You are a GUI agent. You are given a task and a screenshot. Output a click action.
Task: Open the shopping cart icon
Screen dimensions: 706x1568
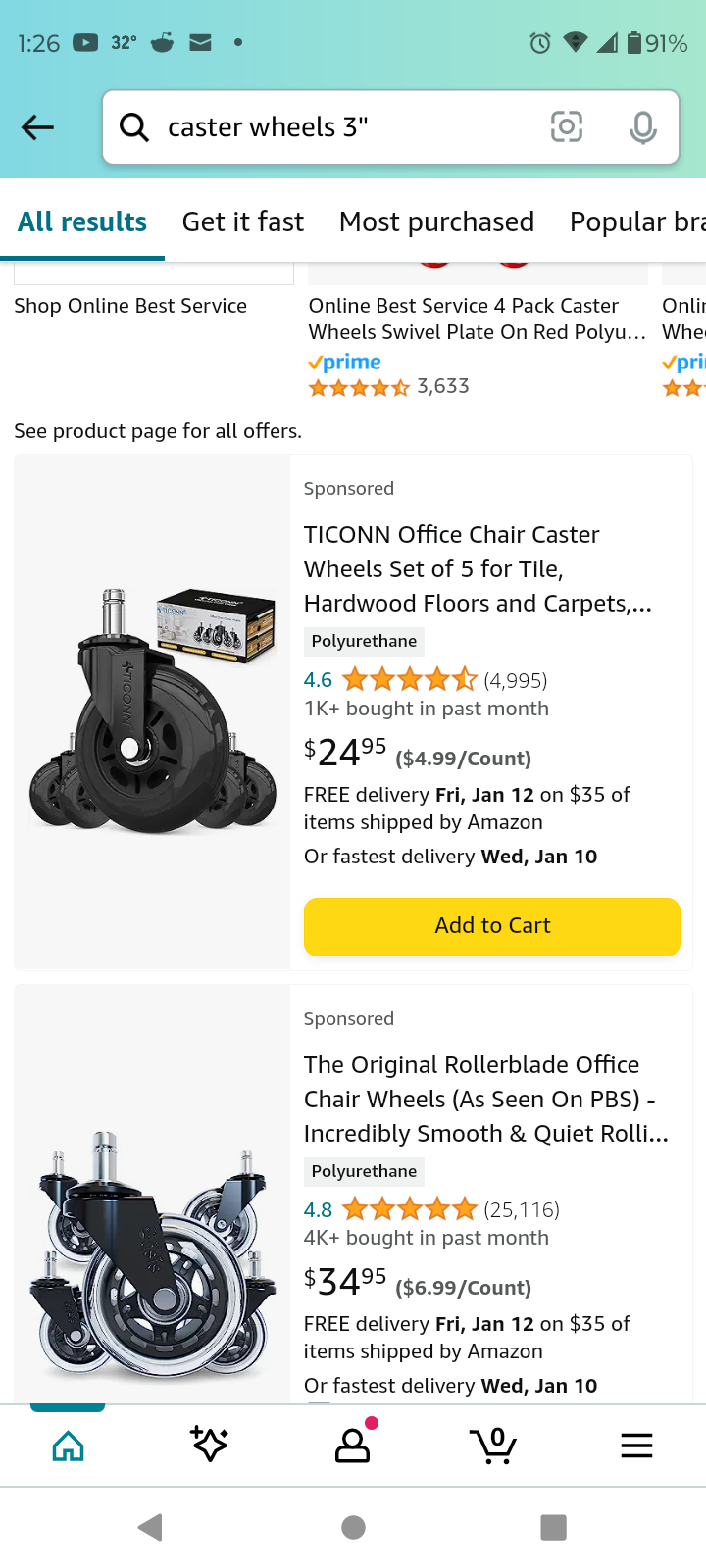tap(493, 1445)
